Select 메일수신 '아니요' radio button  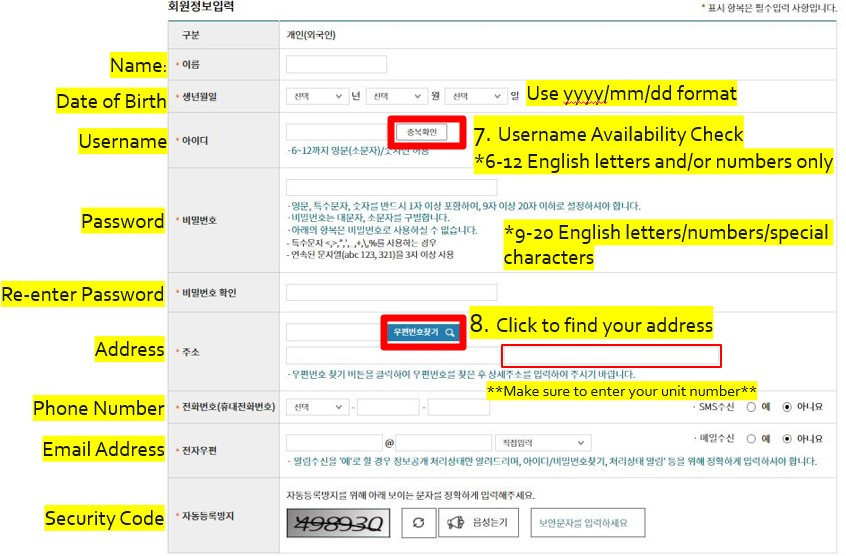[x=787, y=438]
